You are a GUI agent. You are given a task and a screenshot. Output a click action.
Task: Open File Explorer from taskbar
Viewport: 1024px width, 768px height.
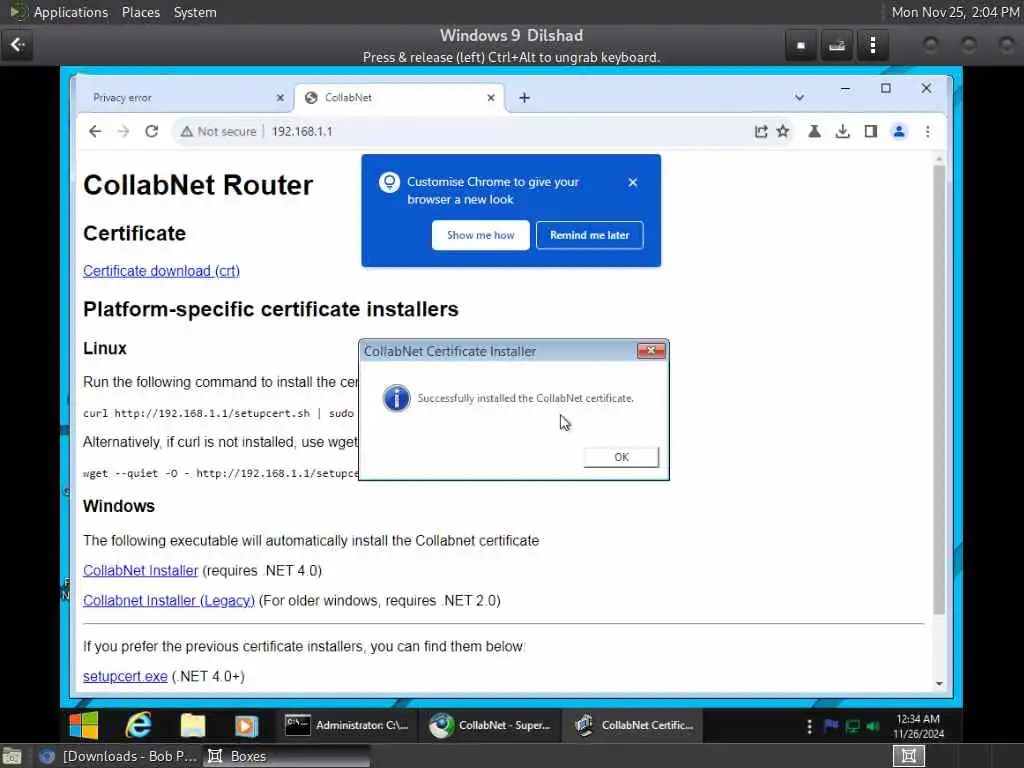point(193,726)
